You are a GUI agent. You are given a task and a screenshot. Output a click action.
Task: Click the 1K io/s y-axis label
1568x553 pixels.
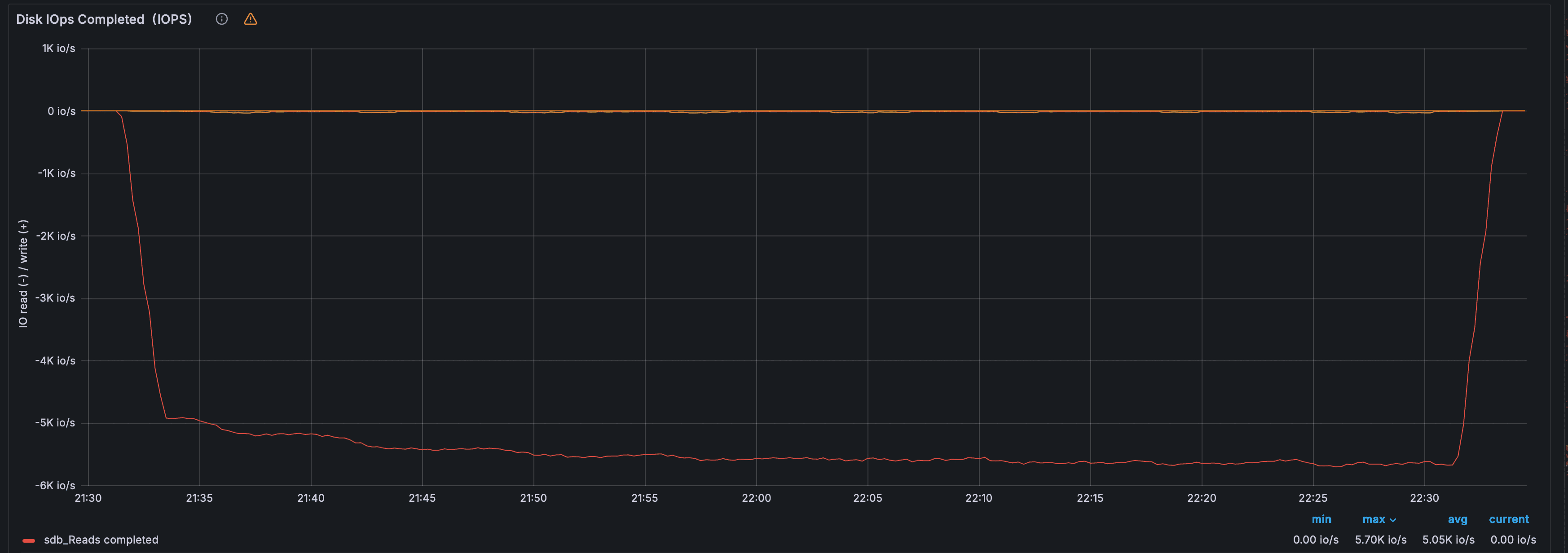point(58,48)
